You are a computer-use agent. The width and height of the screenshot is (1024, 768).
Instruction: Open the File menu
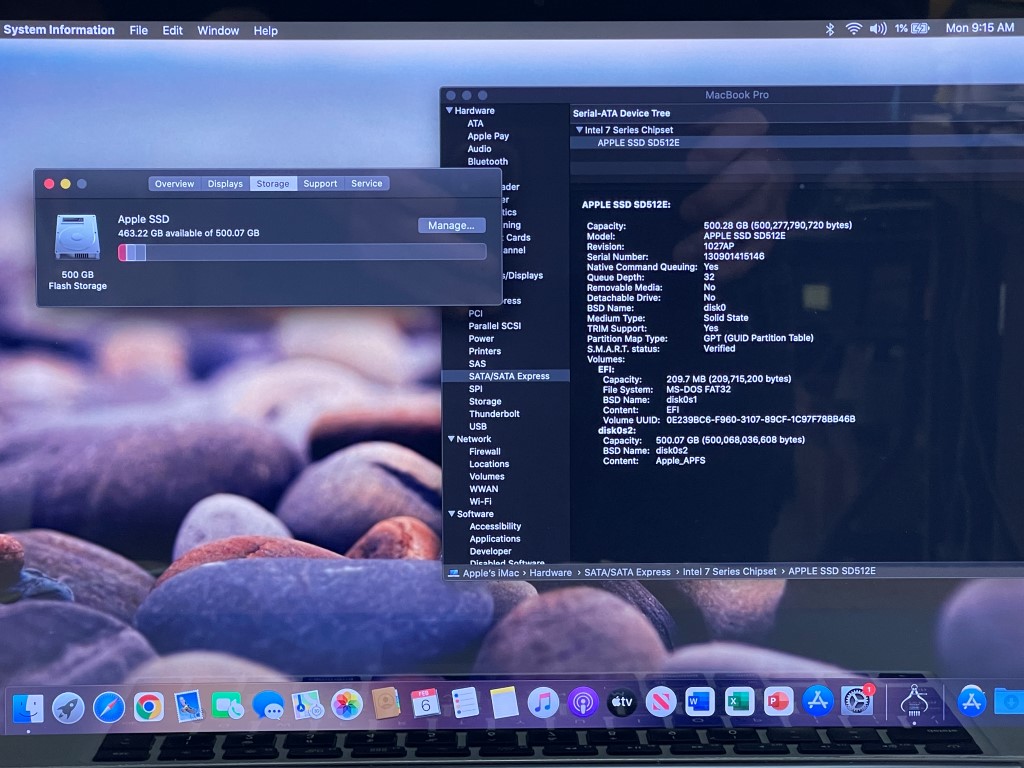click(138, 30)
